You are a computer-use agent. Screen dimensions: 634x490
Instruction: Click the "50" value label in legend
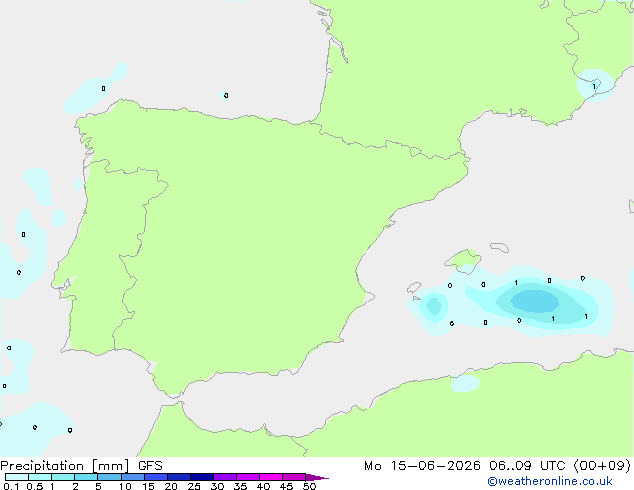pos(309,486)
